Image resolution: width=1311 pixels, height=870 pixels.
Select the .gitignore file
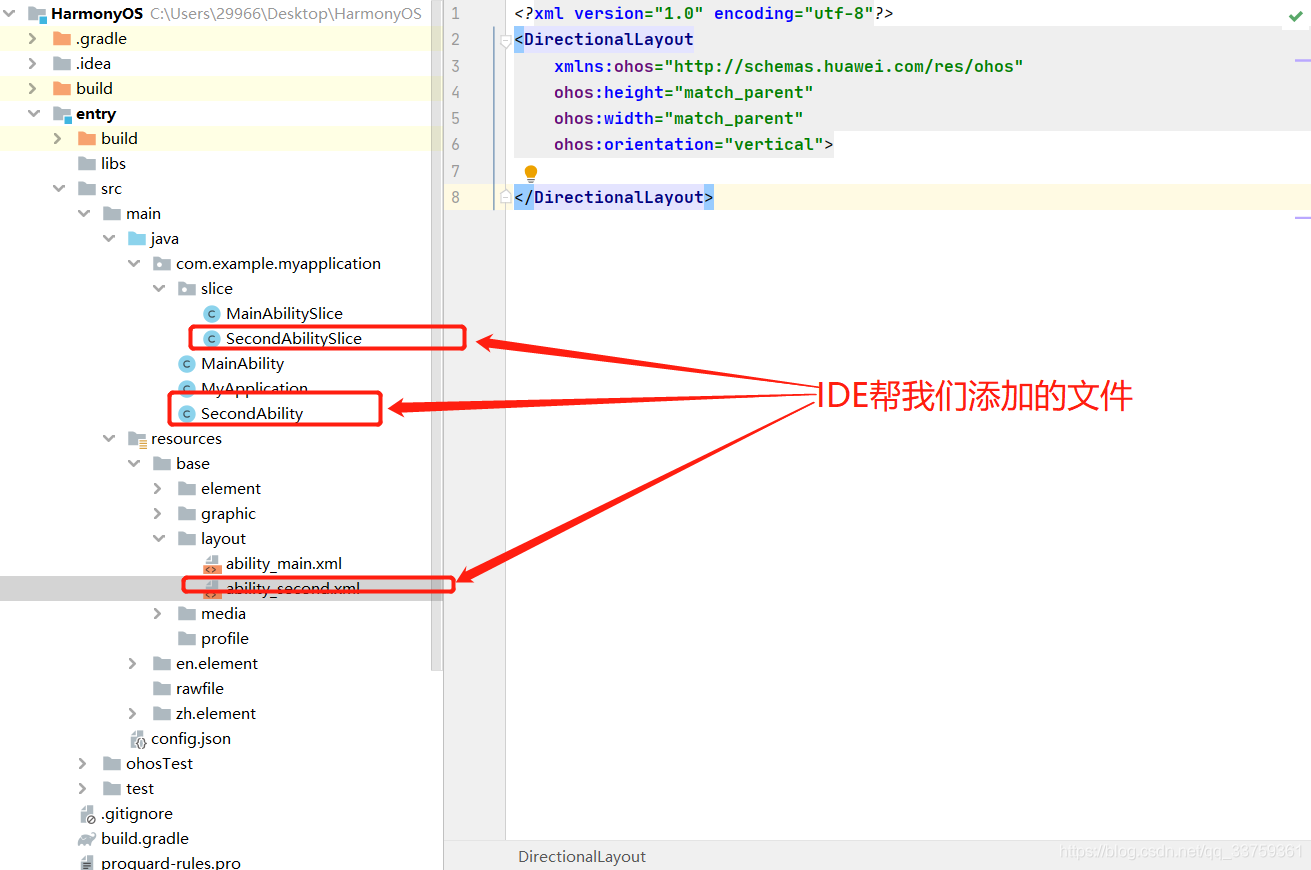[137, 814]
